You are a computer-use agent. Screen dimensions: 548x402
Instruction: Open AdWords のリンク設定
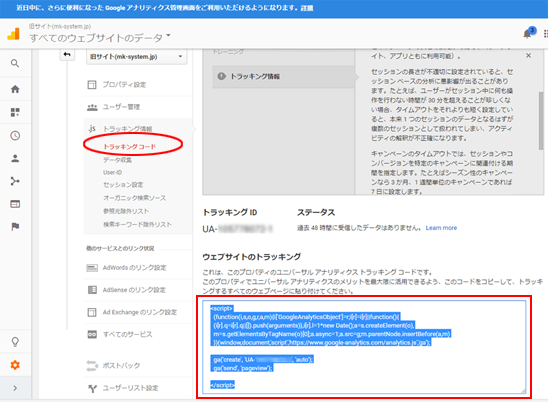pyautogui.click(x=134, y=268)
